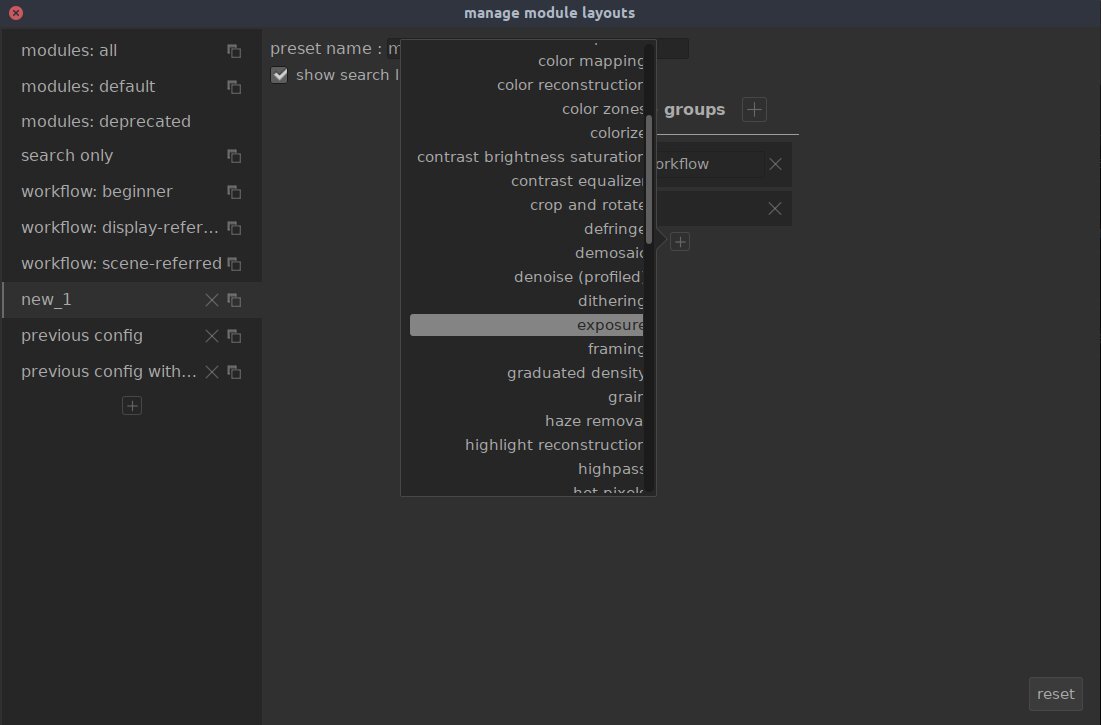Duplicate the "modules: all" preset
The image size is (1101, 725).
pyautogui.click(x=233, y=50)
